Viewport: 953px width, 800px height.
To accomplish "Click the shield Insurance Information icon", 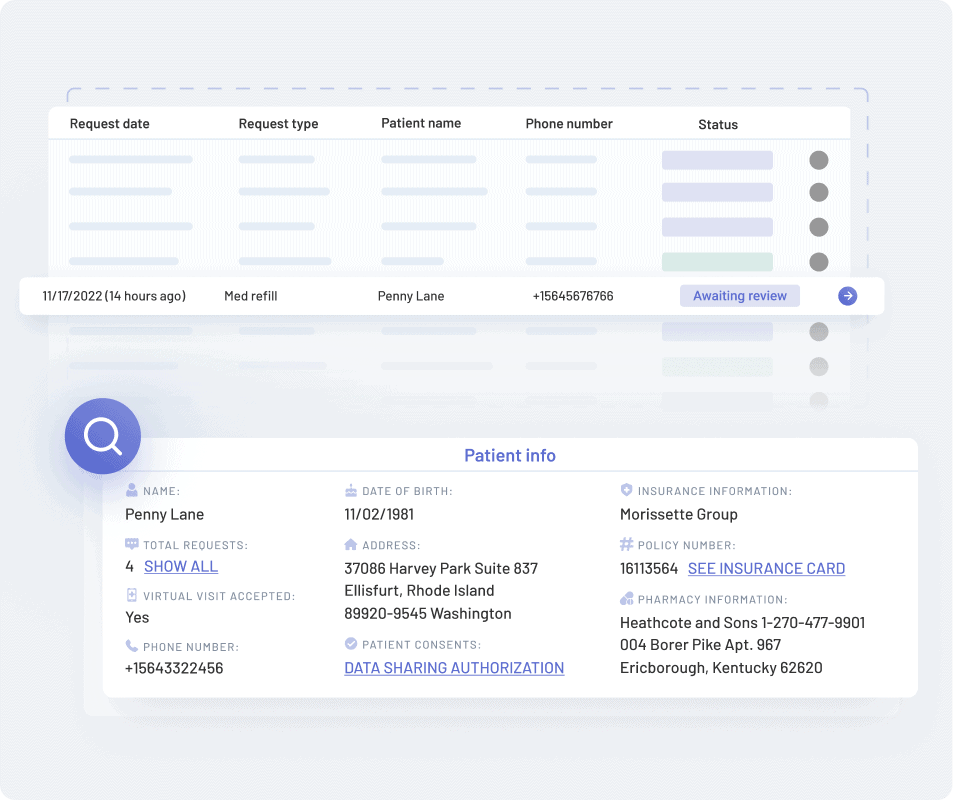I will pos(627,491).
